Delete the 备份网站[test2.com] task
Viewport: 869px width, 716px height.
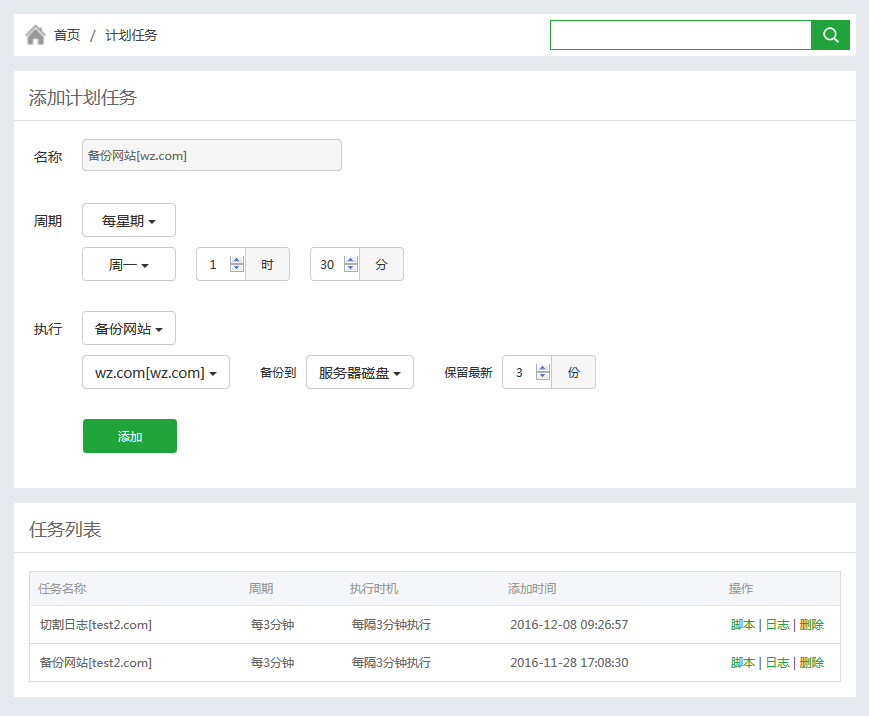(811, 663)
